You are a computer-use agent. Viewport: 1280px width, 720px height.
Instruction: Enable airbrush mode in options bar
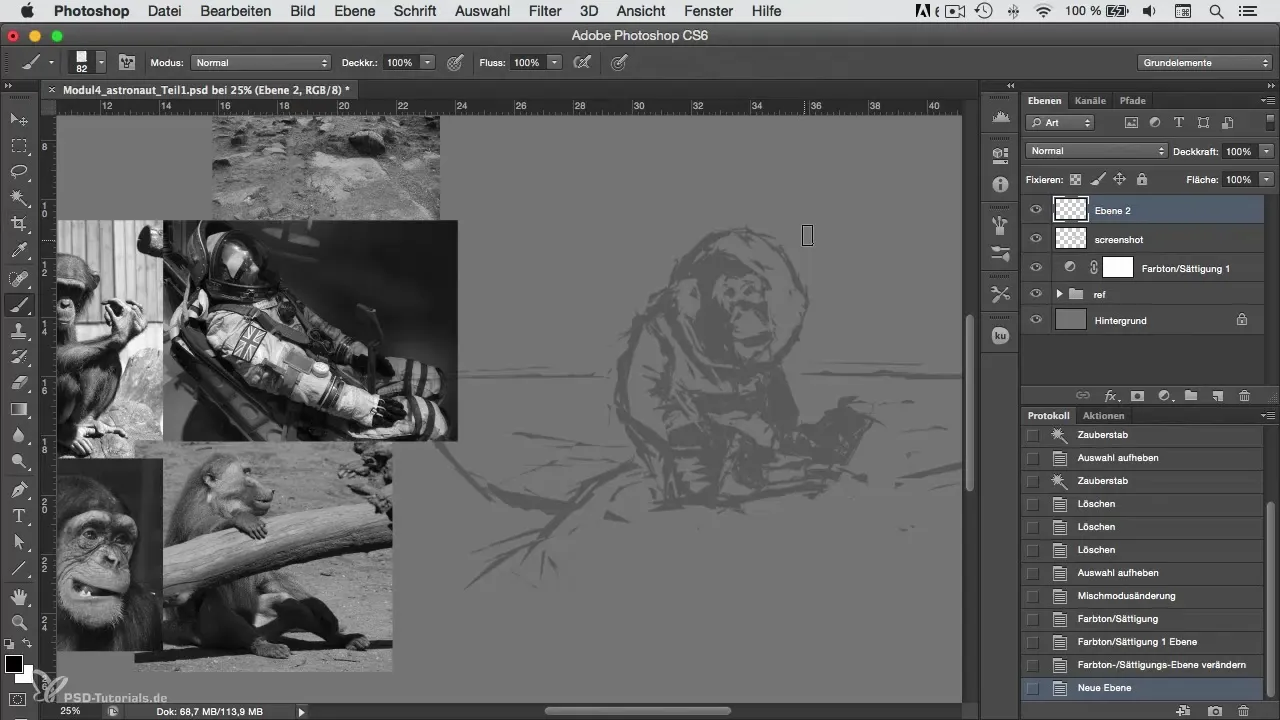click(x=581, y=62)
